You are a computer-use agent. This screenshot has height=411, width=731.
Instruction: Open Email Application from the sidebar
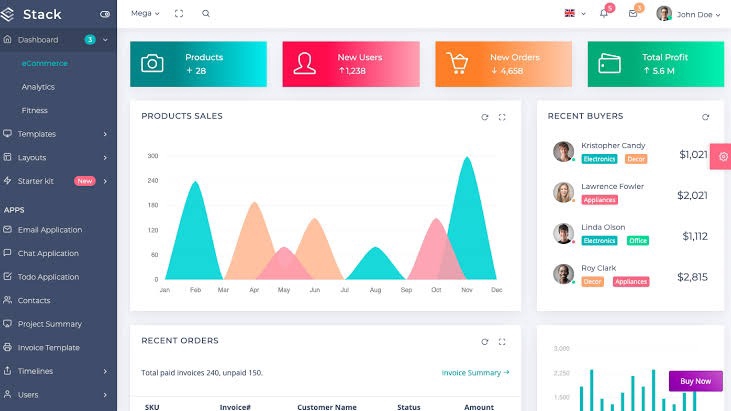(50, 230)
